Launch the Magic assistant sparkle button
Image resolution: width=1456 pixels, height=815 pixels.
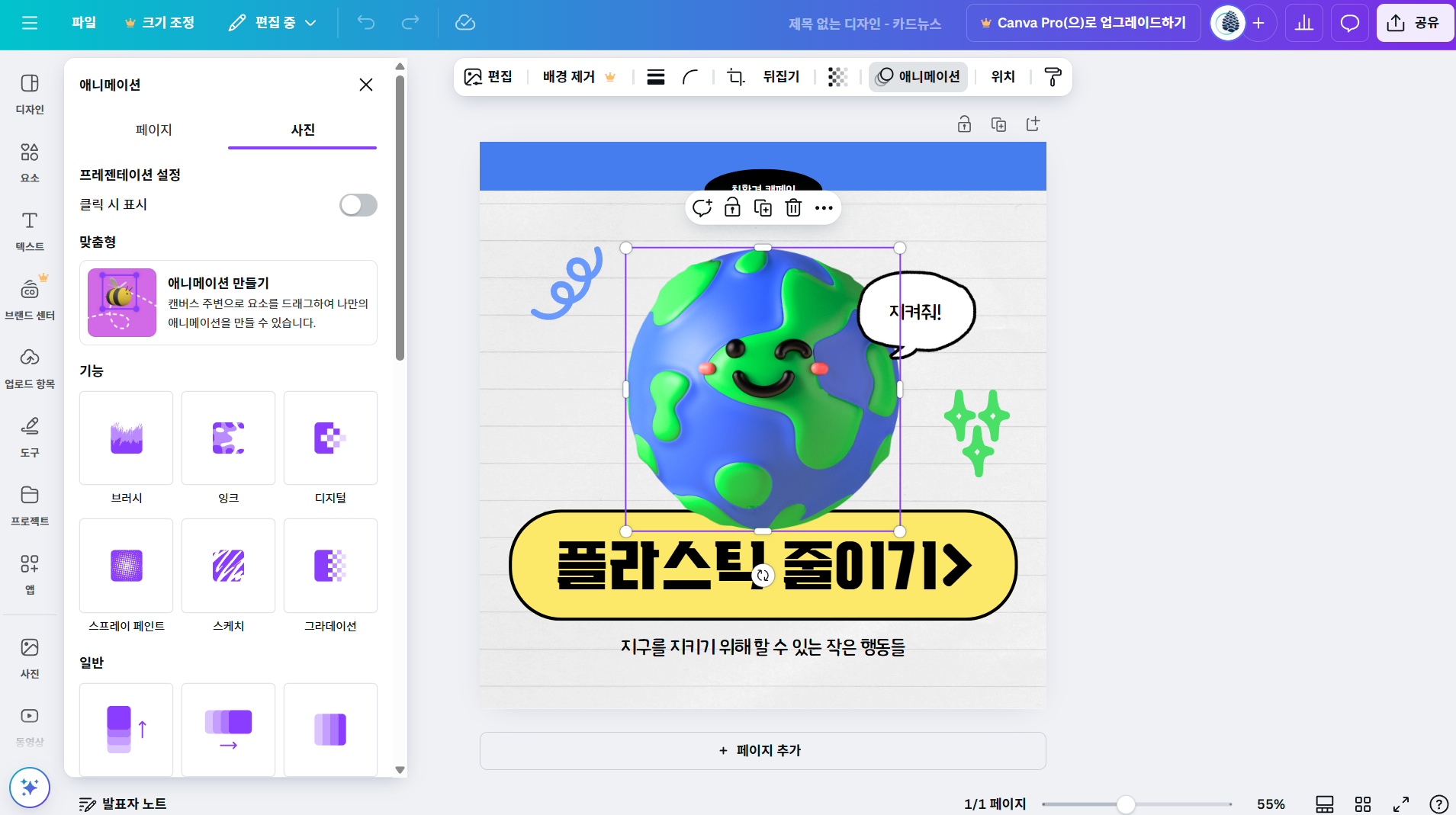[30, 788]
